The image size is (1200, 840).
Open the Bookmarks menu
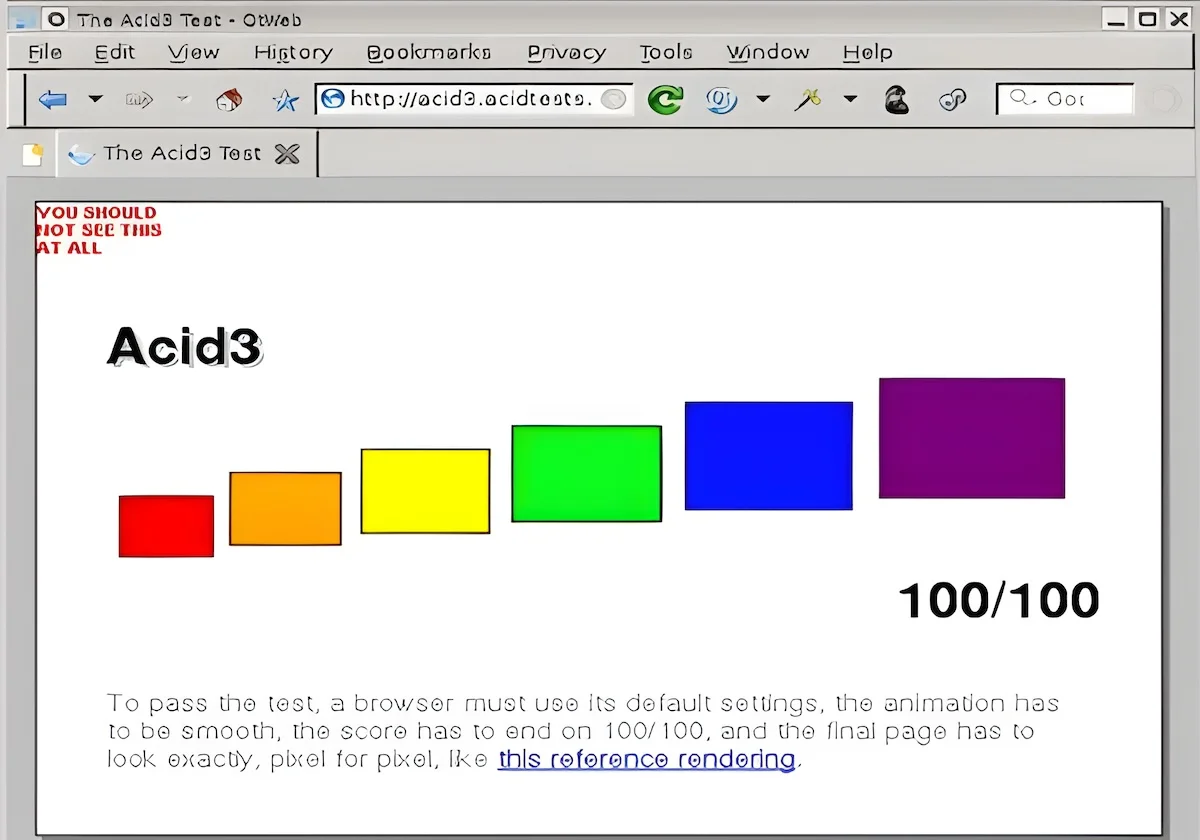click(x=429, y=53)
